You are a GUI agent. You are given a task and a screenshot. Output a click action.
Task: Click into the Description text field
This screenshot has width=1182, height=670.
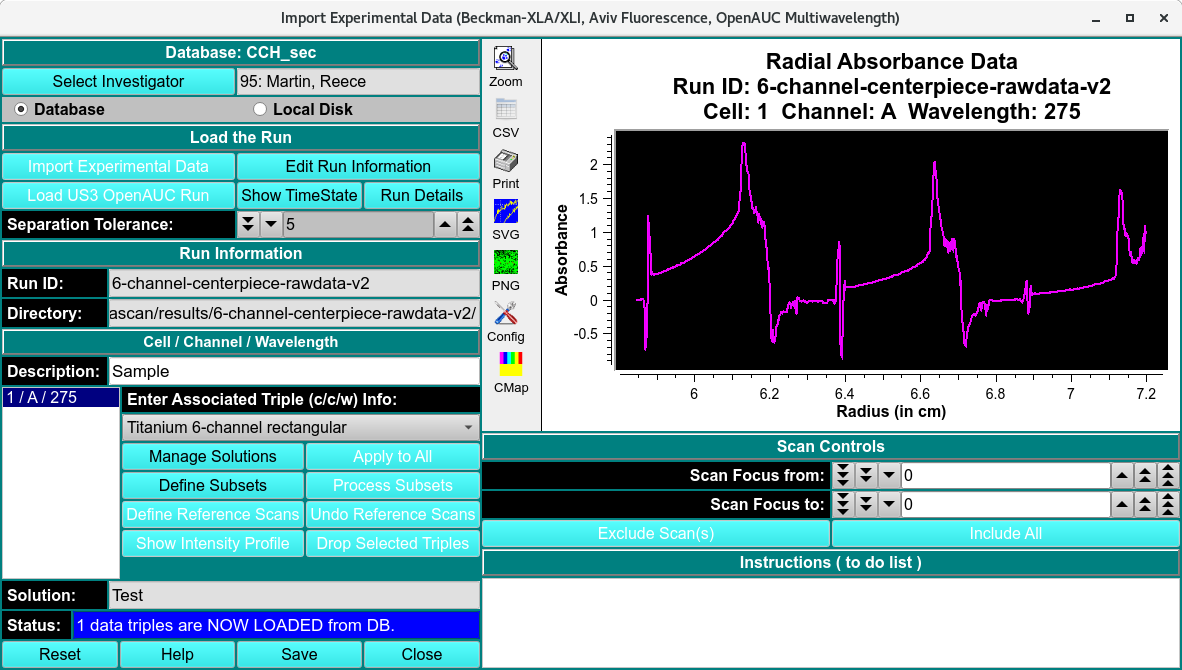click(x=294, y=371)
